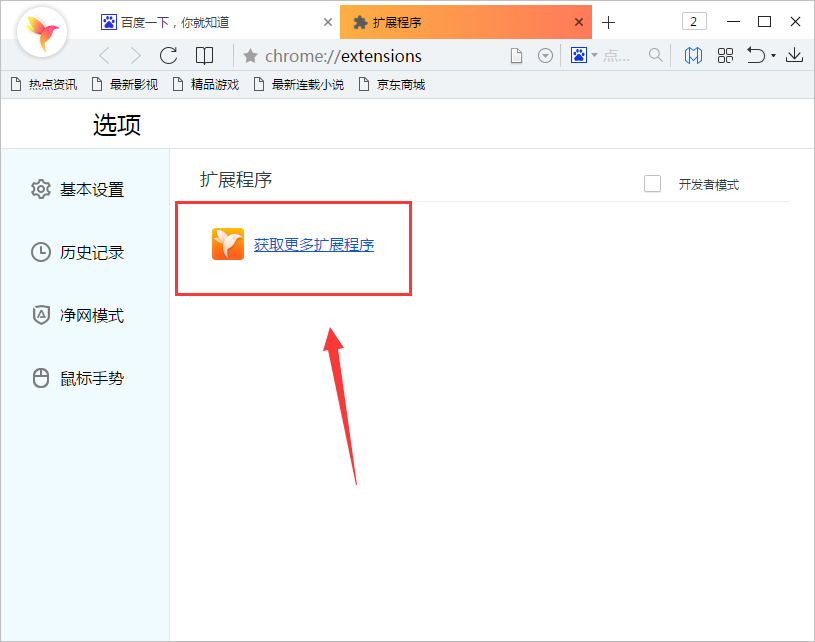Open the 京东商城 bookmark

(x=392, y=84)
